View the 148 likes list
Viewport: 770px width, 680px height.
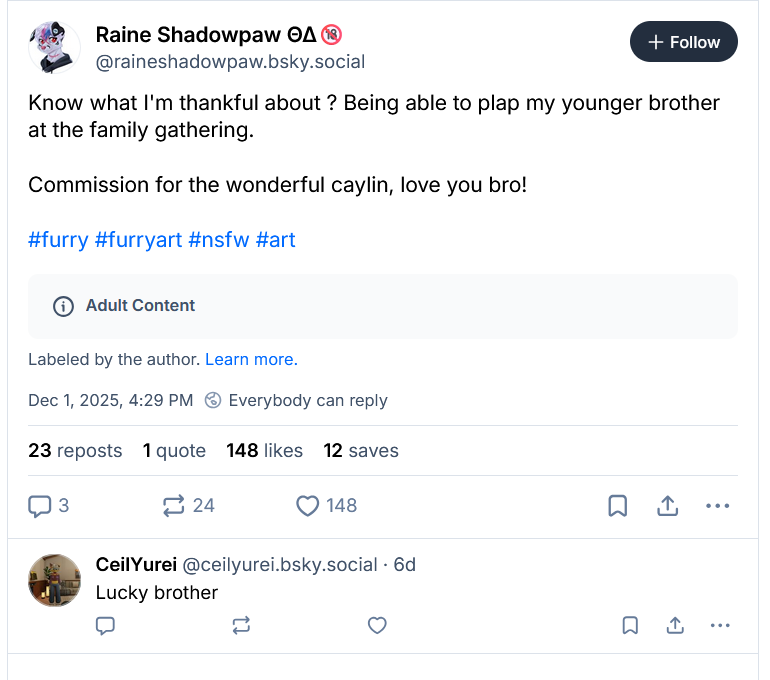tap(264, 451)
